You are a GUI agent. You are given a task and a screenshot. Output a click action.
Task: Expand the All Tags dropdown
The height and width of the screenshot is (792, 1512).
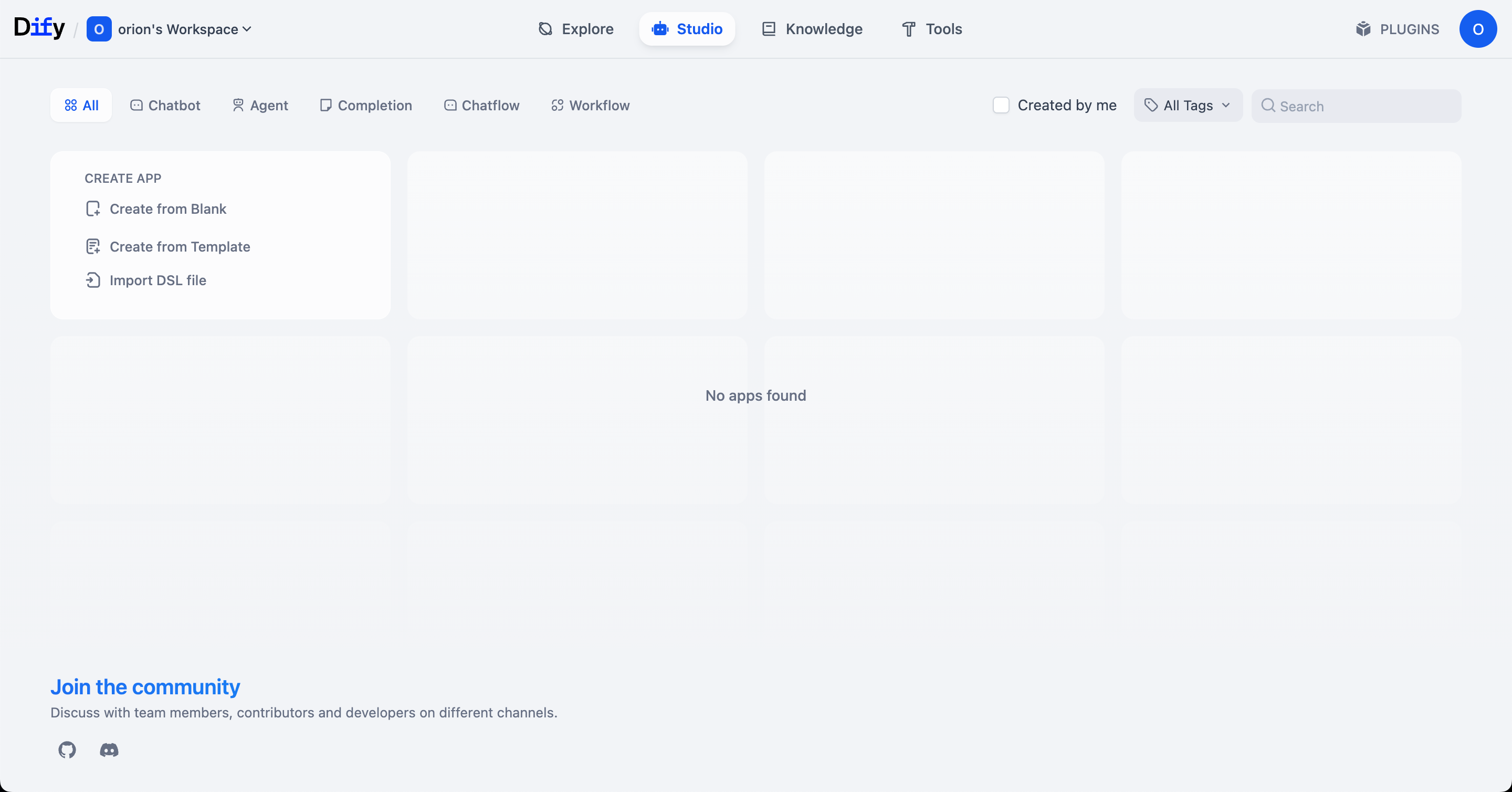pyautogui.click(x=1188, y=105)
